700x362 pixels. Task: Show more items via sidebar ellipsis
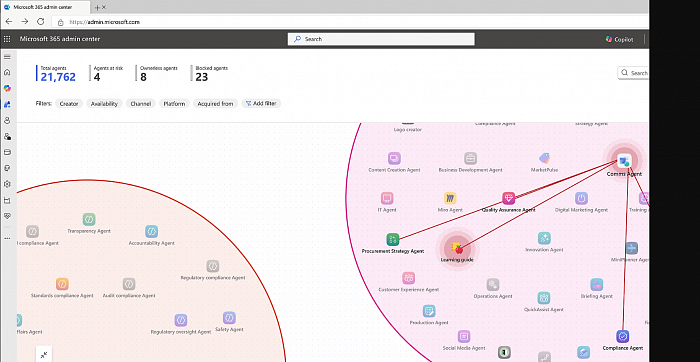[x=7, y=238]
